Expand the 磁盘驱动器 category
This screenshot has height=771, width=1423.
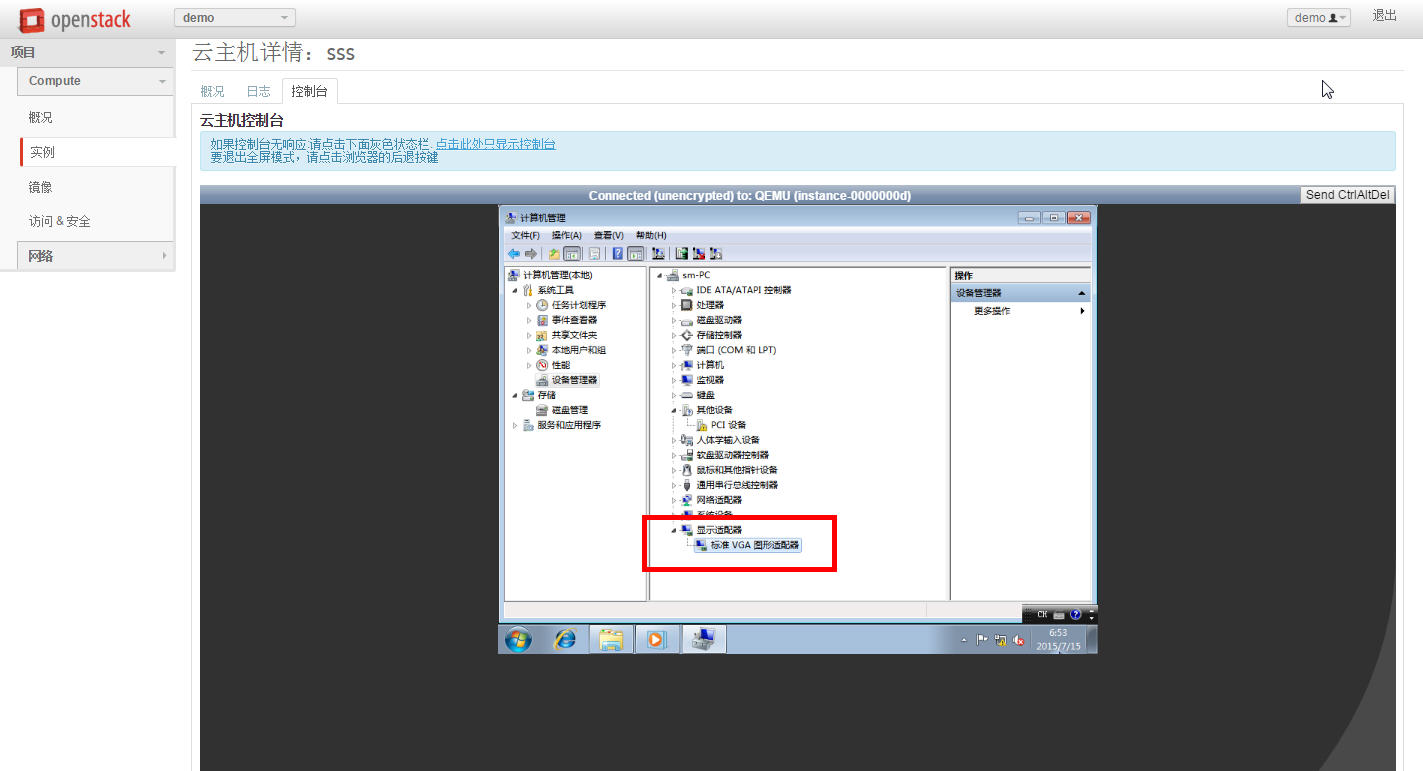pyautogui.click(x=674, y=320)
